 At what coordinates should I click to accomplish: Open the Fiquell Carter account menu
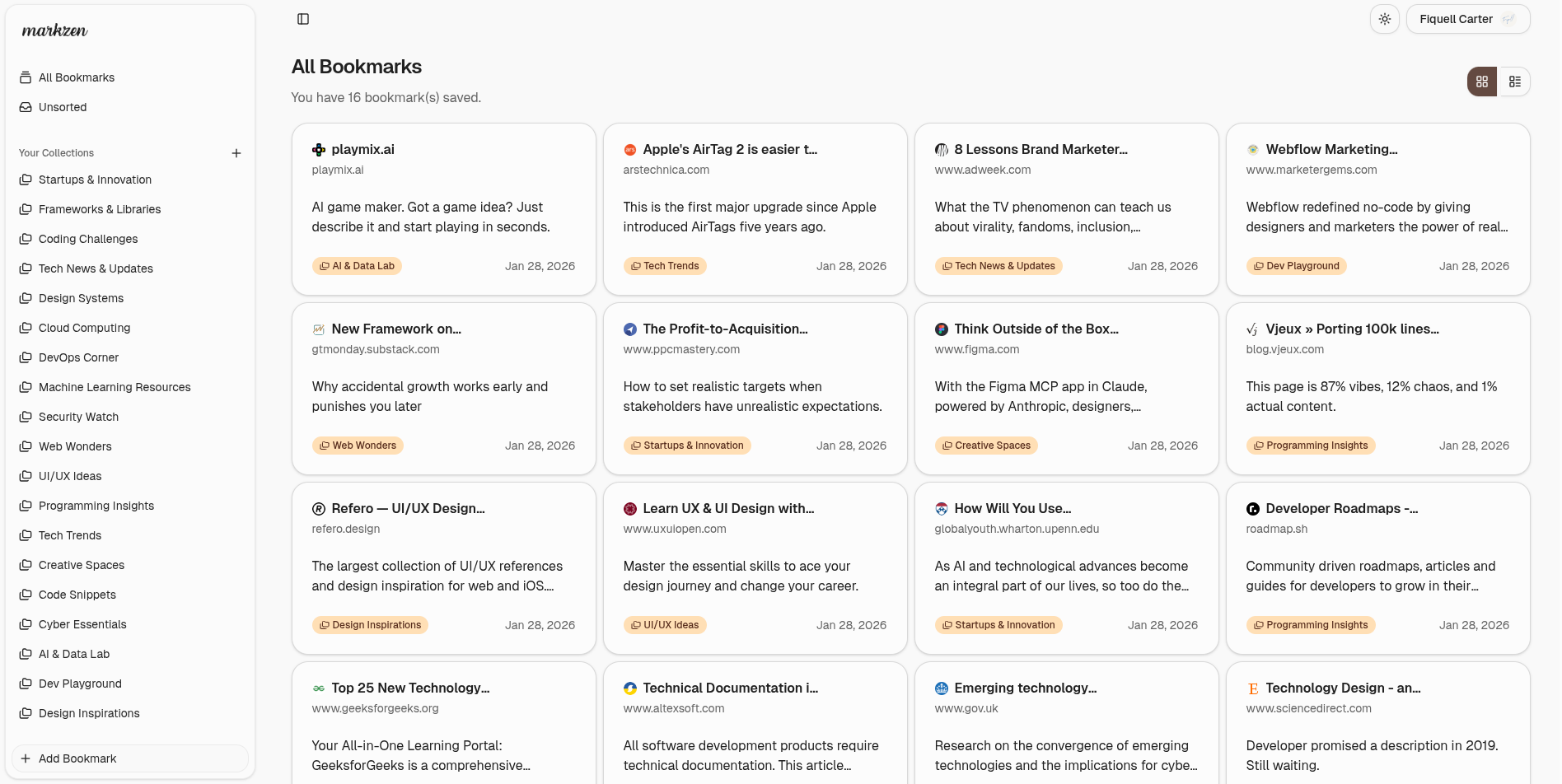[x=1467, y=19]
